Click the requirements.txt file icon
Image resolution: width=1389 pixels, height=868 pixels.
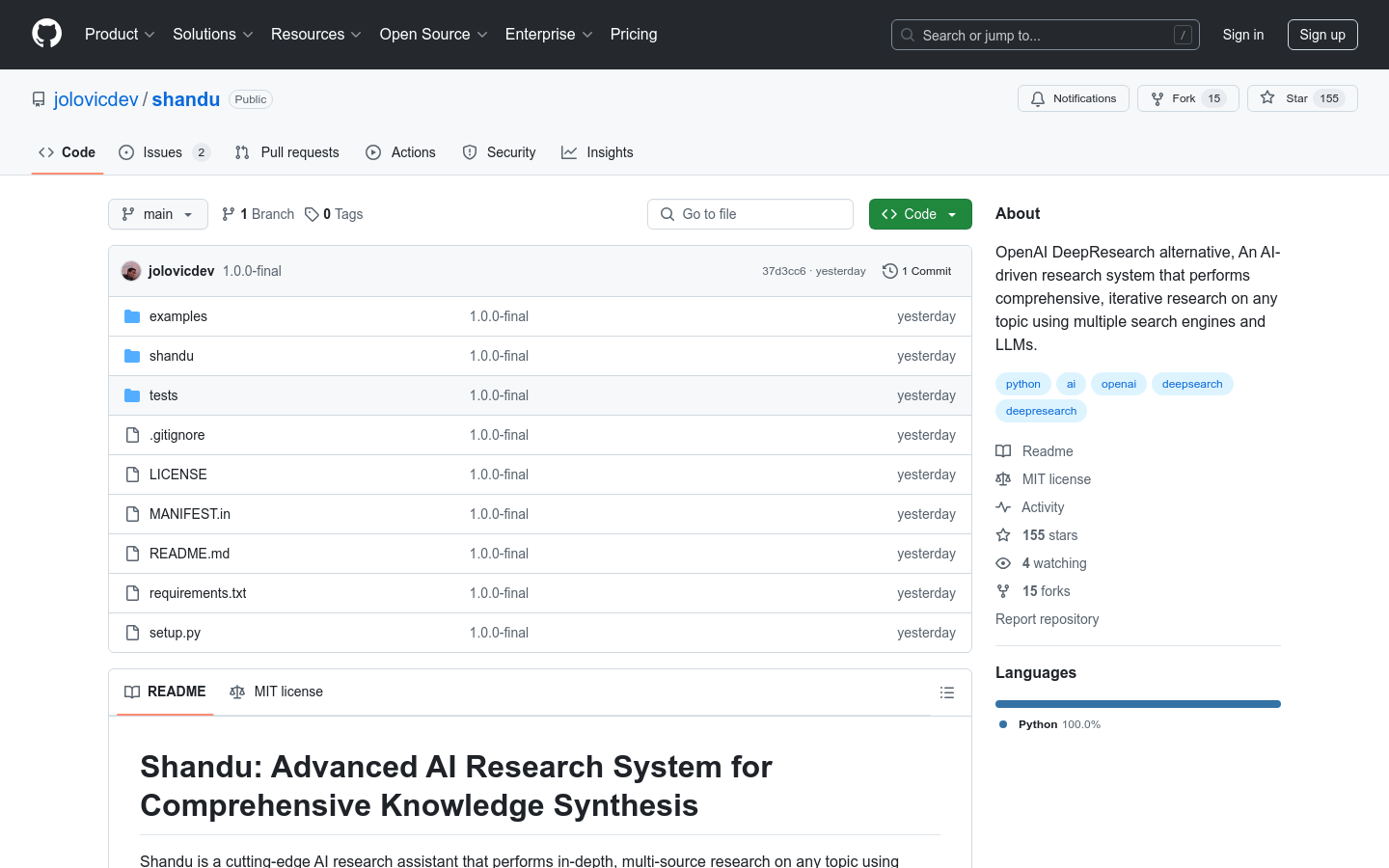(132, 593)
